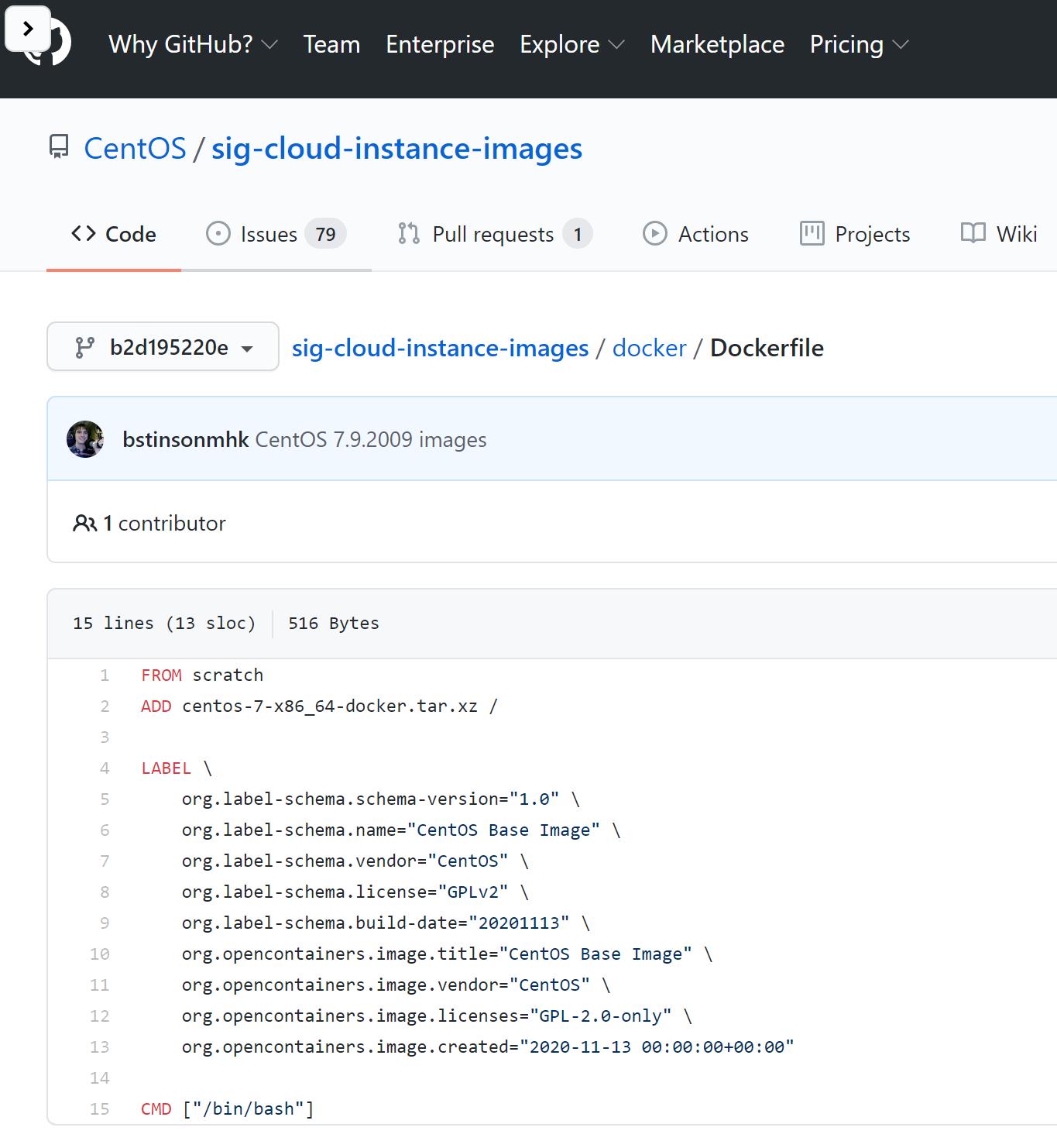Switch to the Wiki tab
Viewport: 1057px width, 1148px height.
[x=999, y=234]
